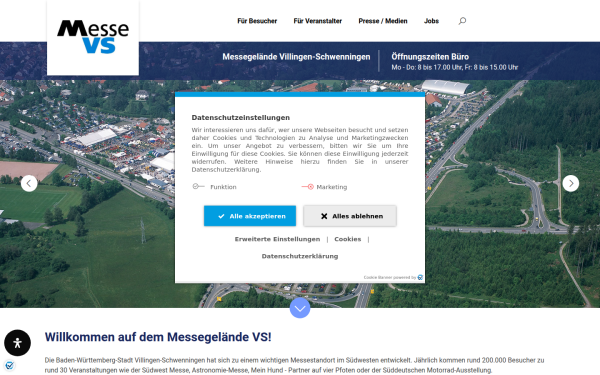600x375 pixels.
Task: Click the opening hours line Mo - Do
Action: click(455, 67)
